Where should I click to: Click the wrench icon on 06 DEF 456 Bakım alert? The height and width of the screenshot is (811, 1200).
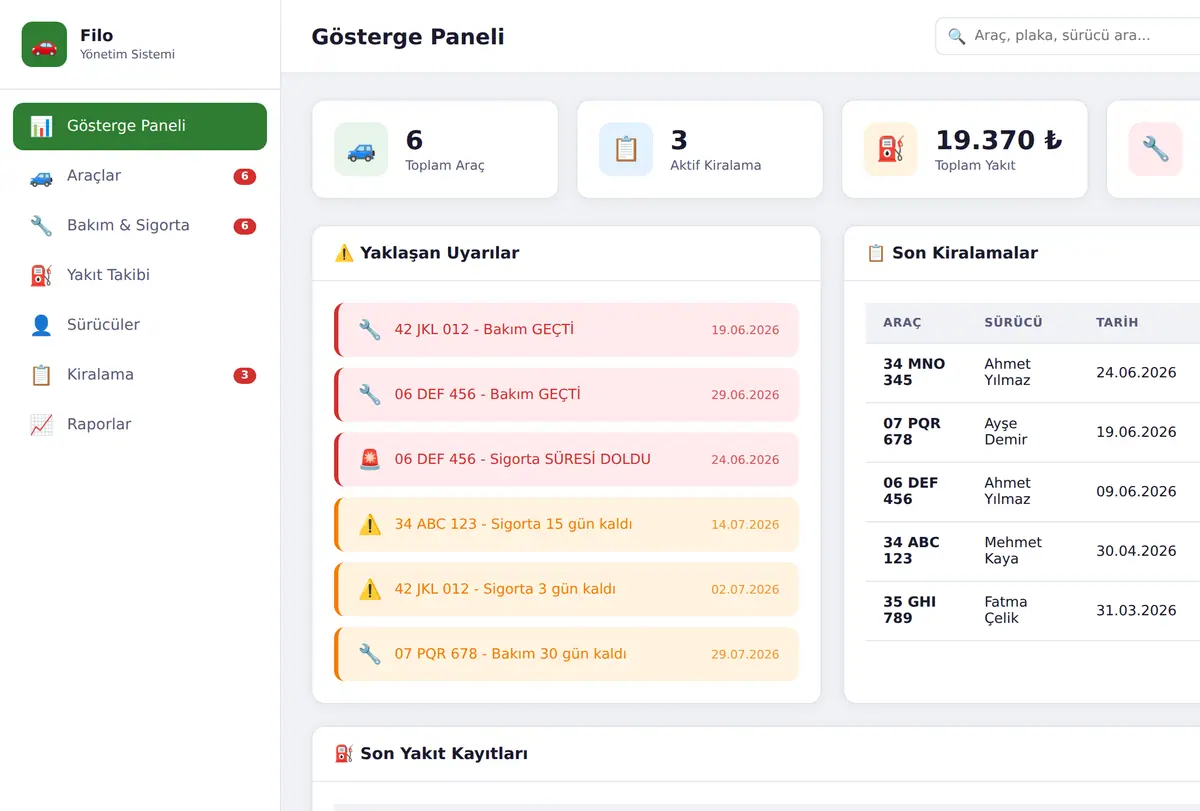point(370,395)
